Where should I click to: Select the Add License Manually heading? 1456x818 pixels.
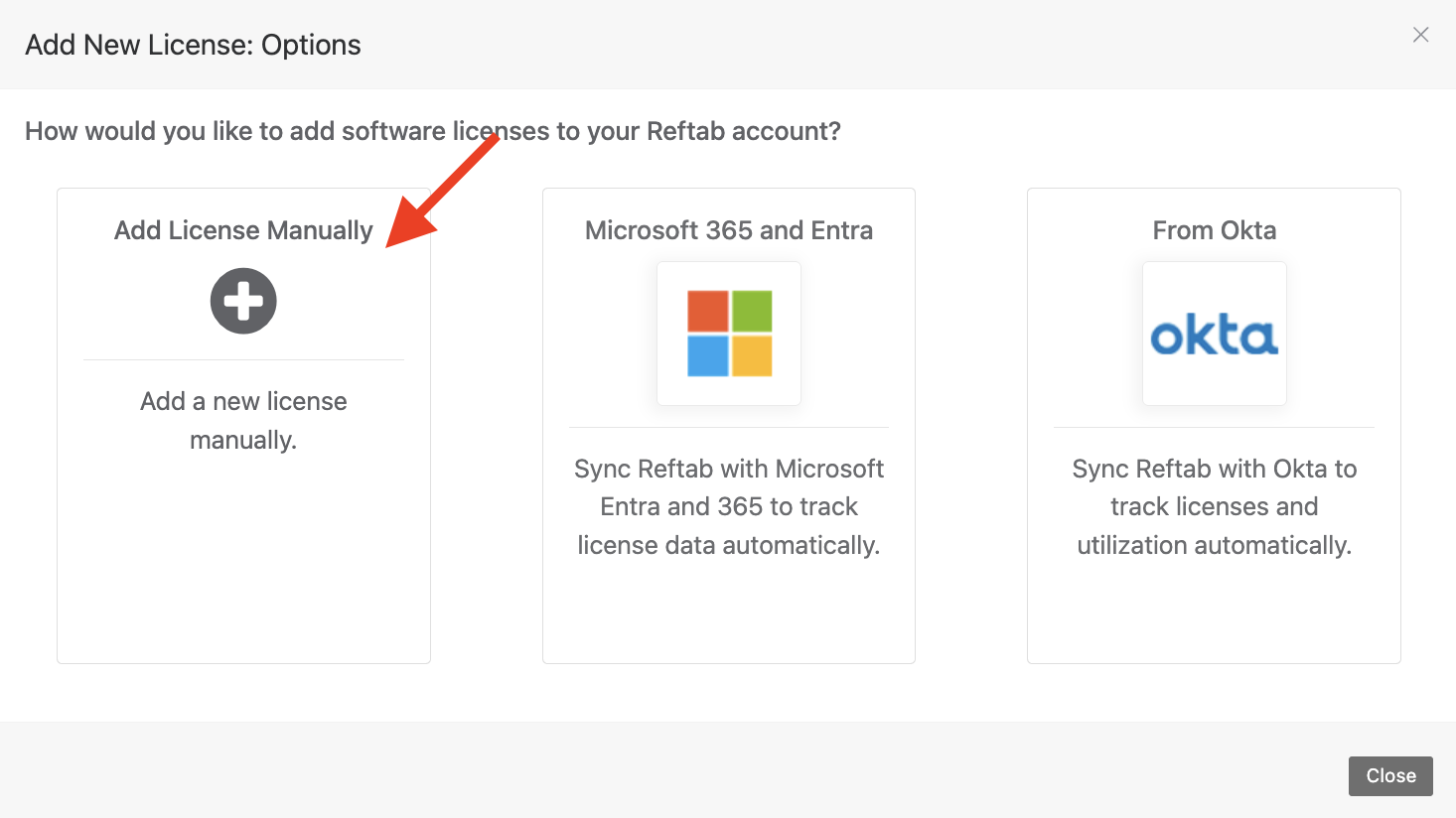243,230
